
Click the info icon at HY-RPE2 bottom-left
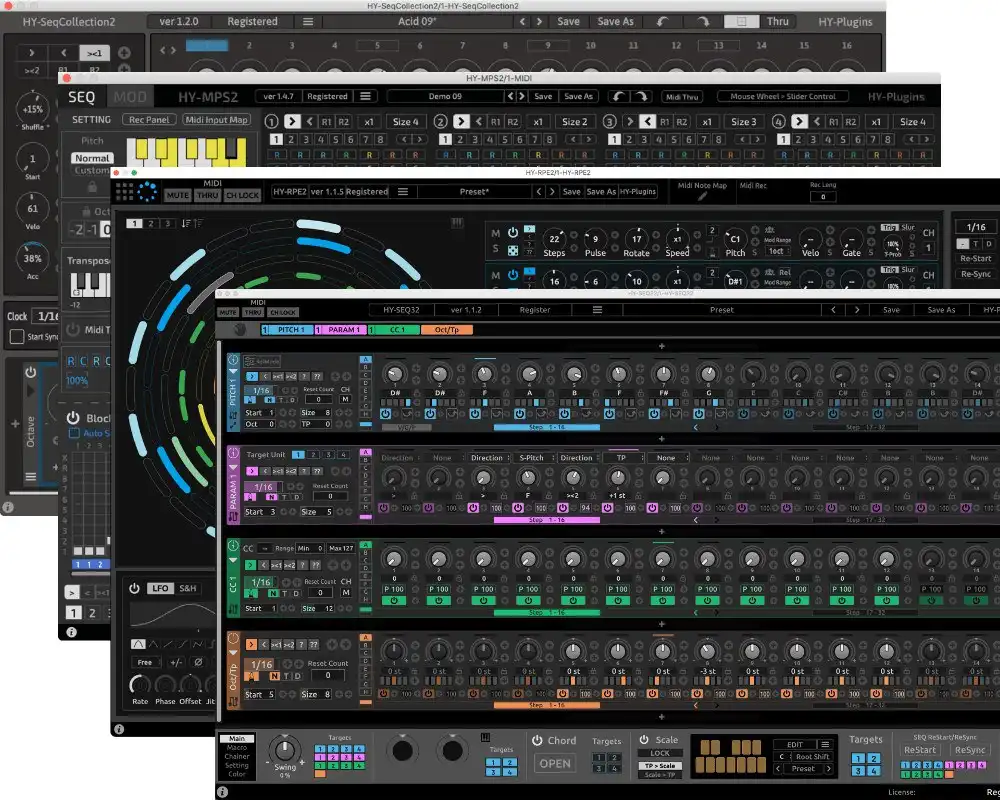click(119, 729)
